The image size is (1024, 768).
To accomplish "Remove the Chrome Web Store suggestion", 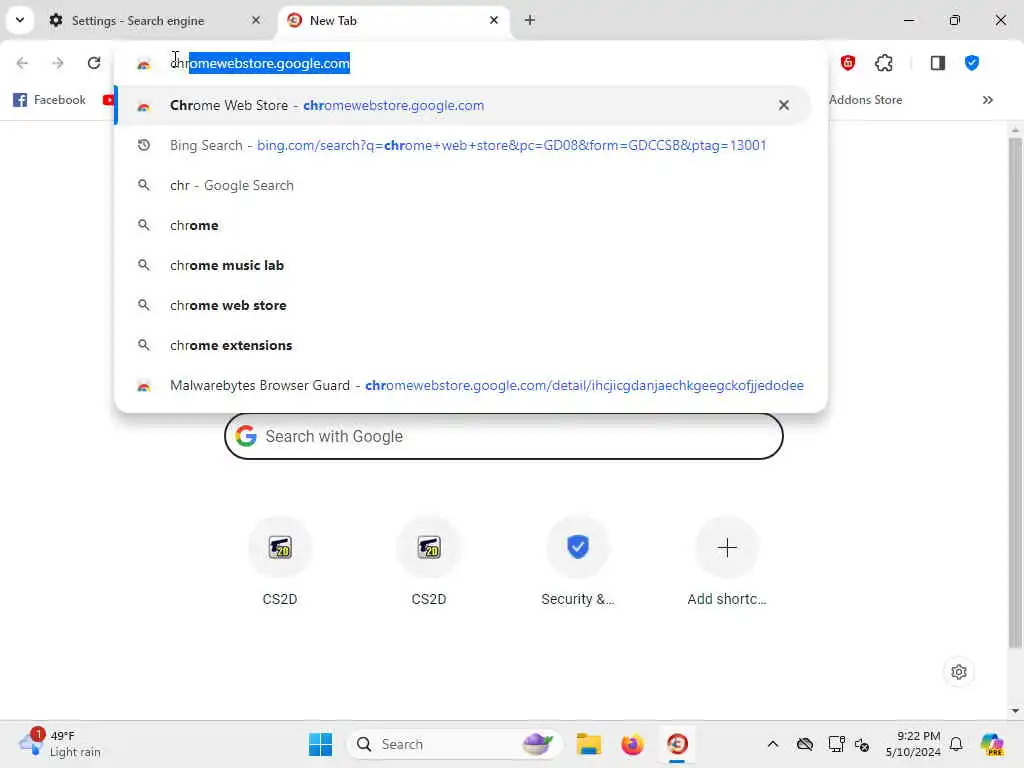I will (784, 105).
